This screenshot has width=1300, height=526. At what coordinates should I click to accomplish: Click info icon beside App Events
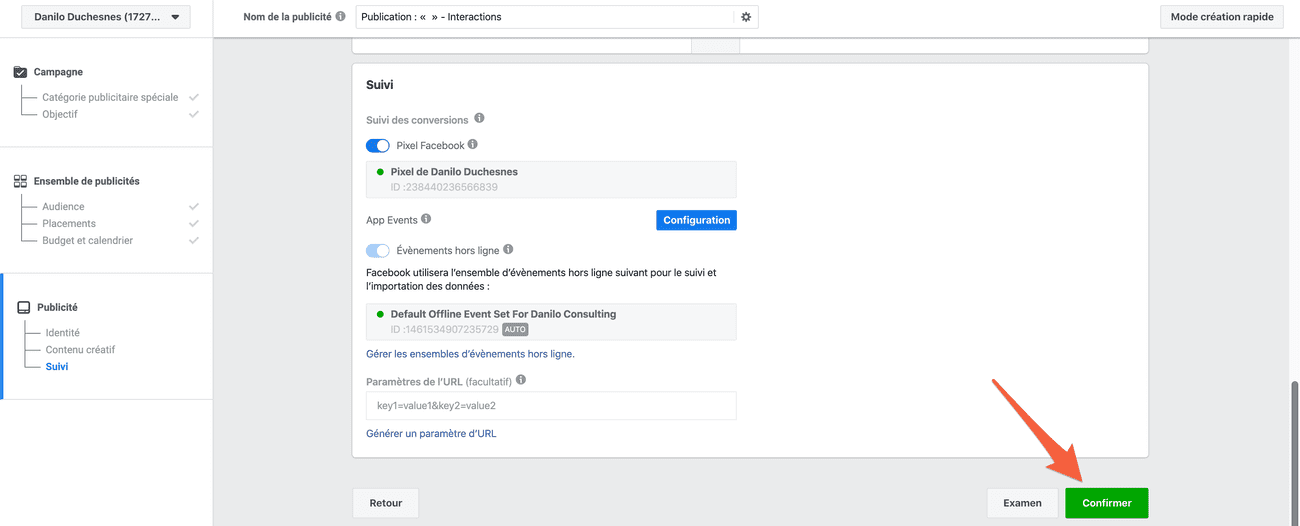(426, 219)
